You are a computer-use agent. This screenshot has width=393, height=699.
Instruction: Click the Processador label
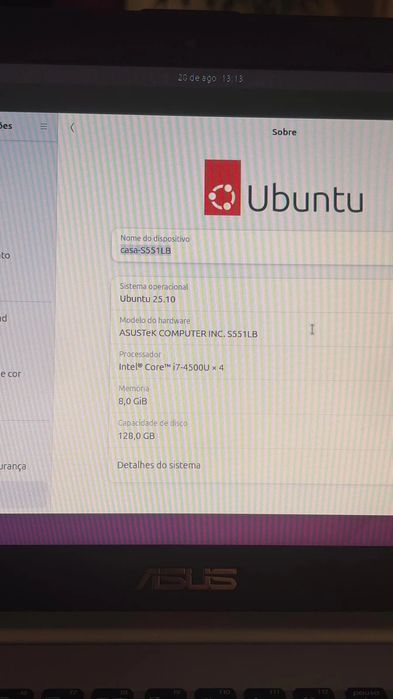pyautogui.click(x=139, y=354)
